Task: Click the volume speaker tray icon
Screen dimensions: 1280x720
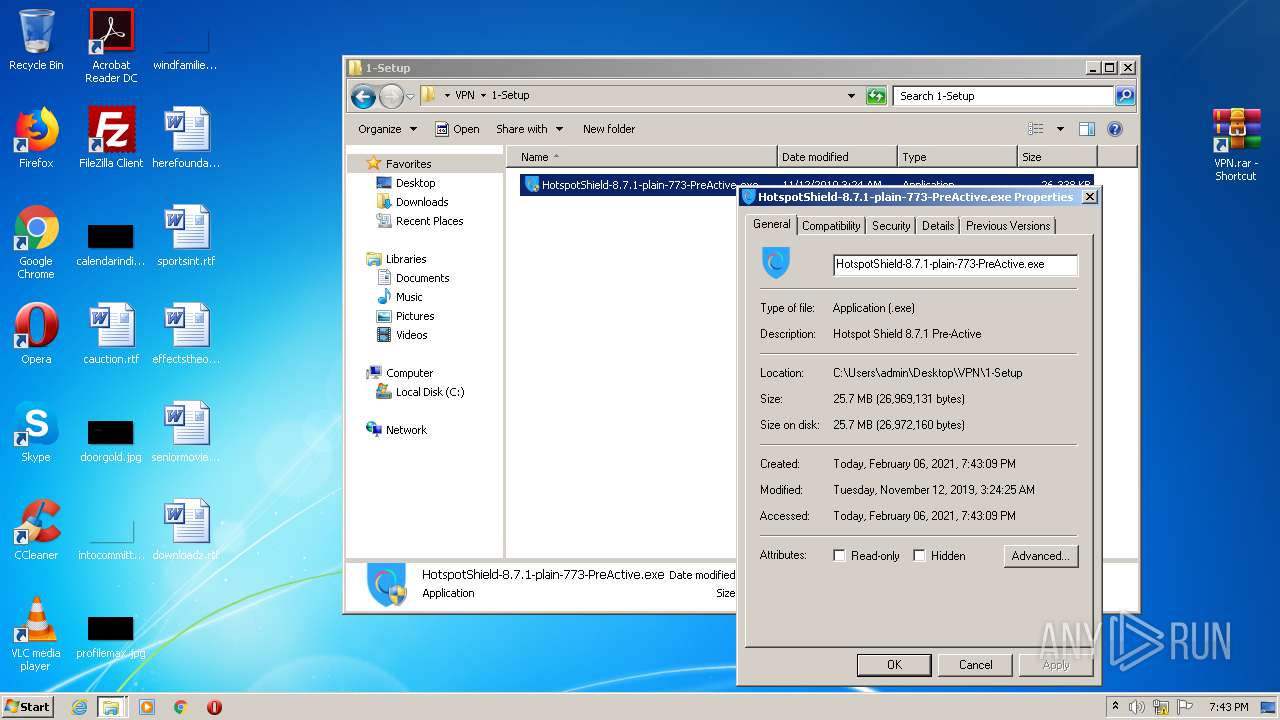Action: pos(1137,707)
